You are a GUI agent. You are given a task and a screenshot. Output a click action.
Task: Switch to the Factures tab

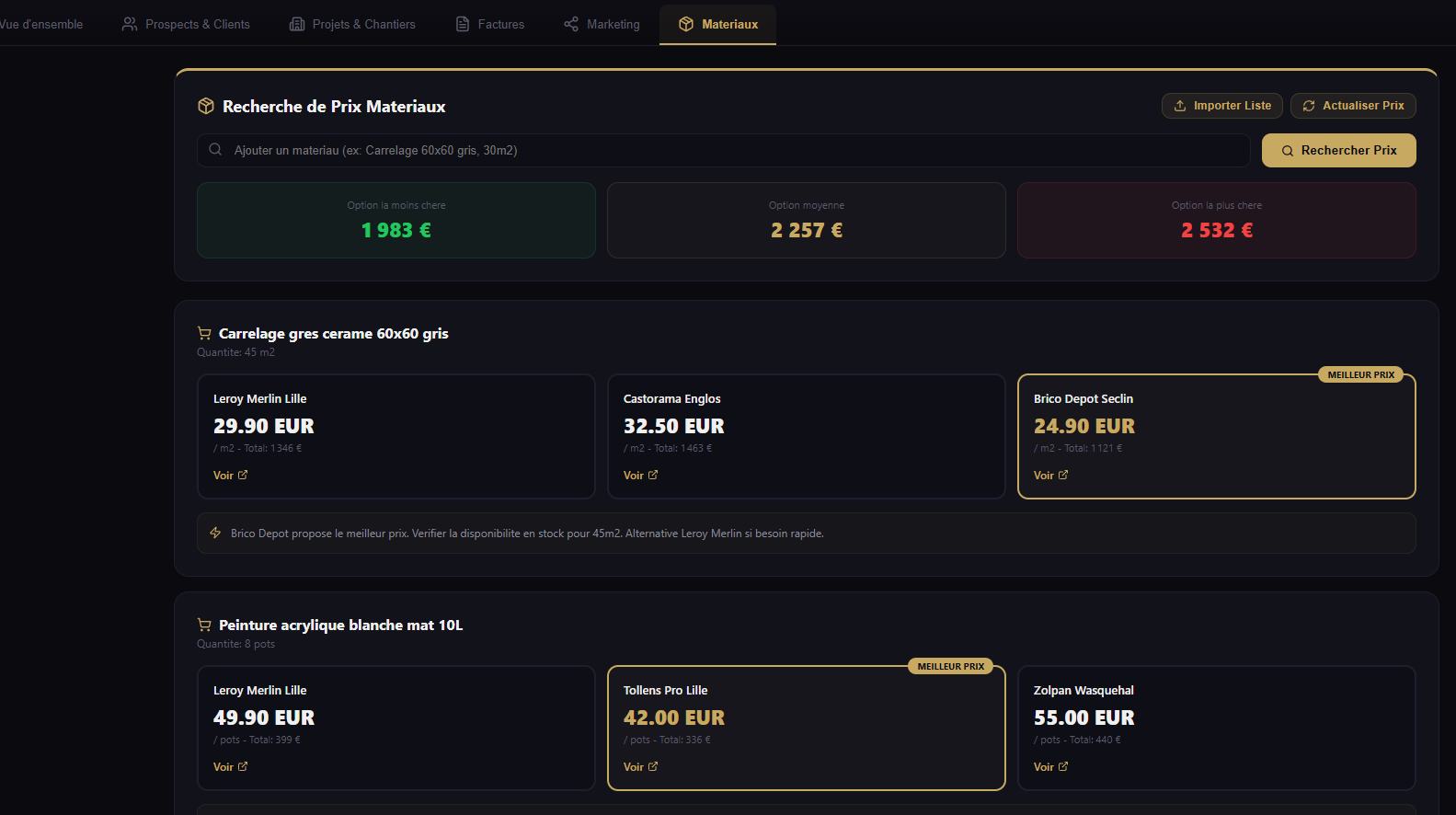490,24
